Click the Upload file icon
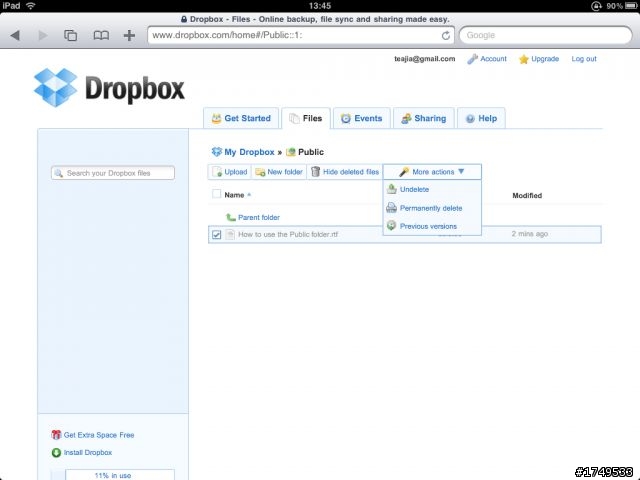 217,172
